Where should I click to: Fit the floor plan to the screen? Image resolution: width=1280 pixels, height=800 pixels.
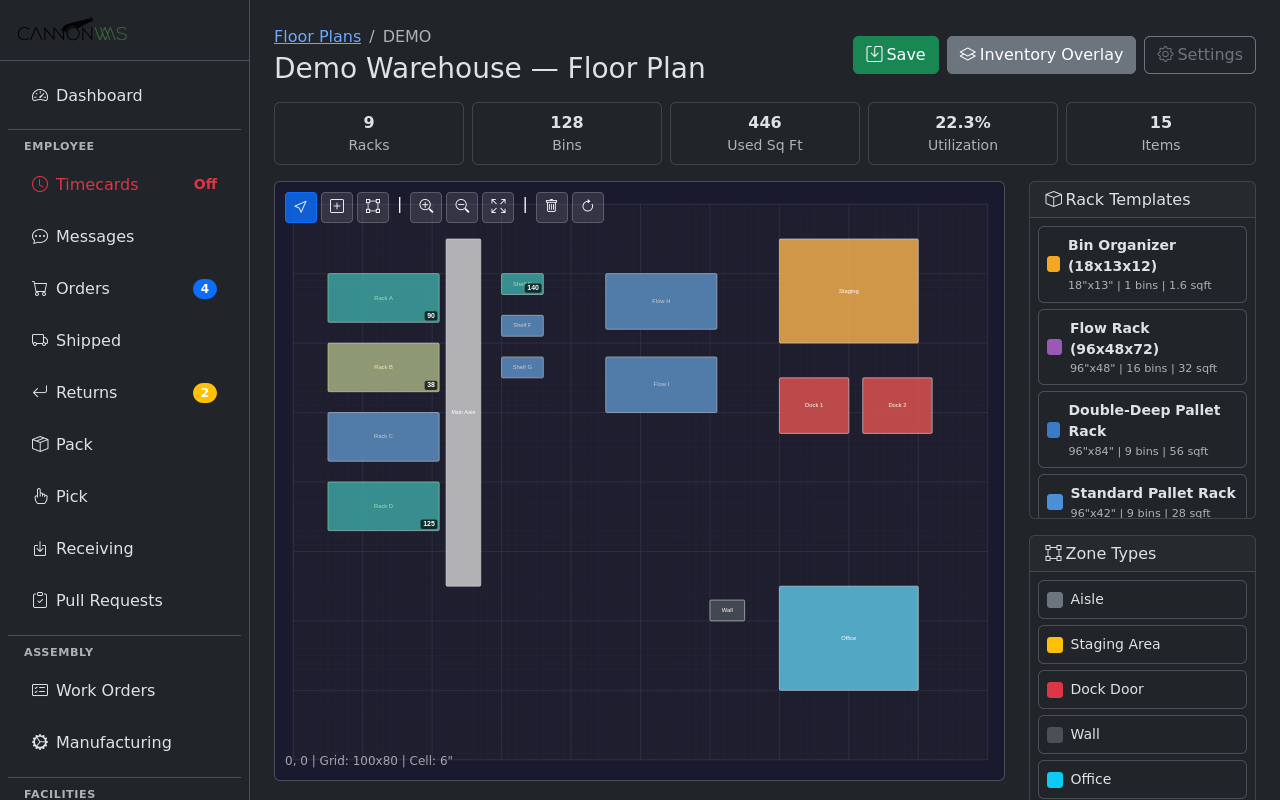tap(498, 207)
